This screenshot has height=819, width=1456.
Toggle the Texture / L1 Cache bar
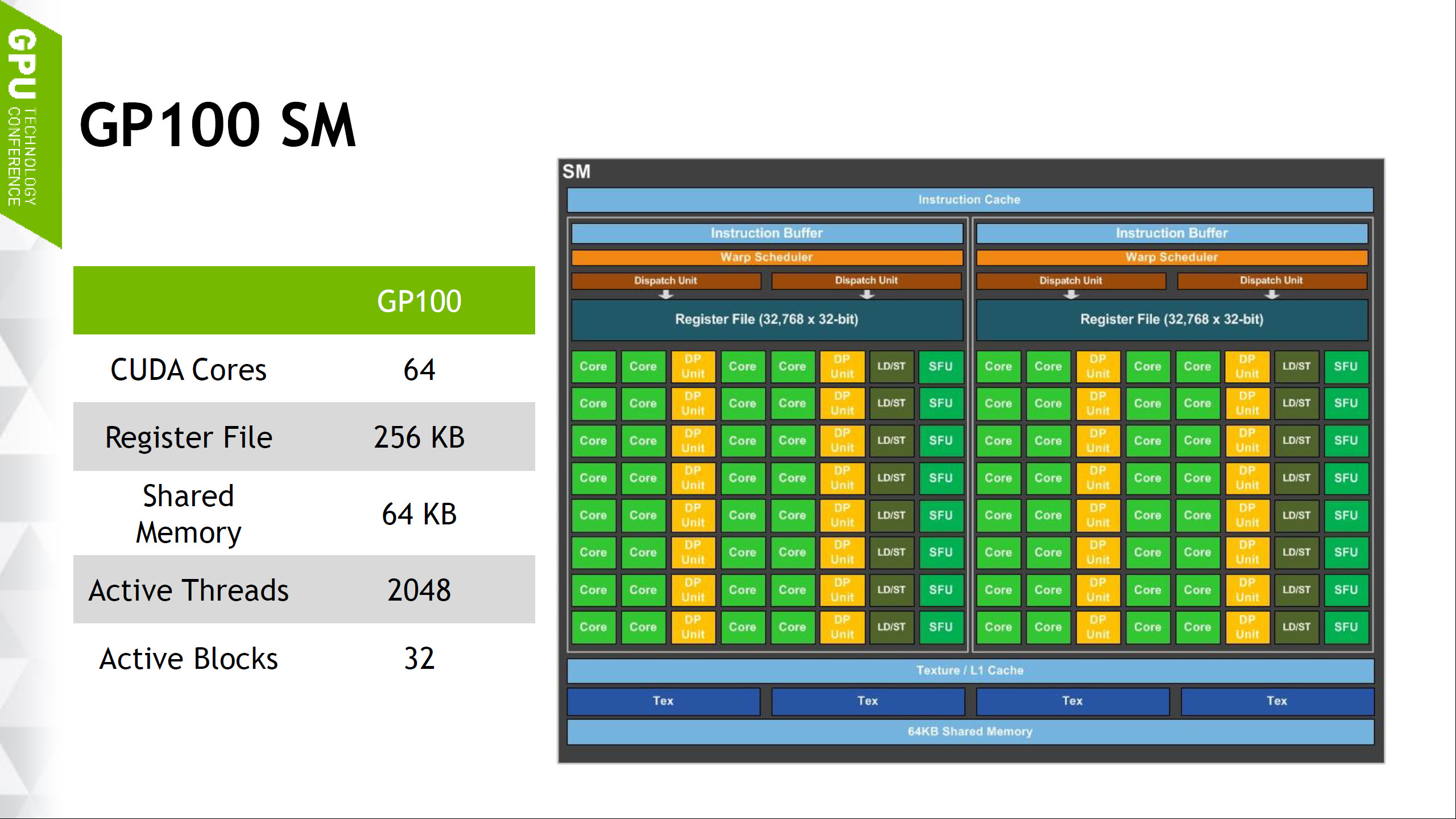[969, 670]
